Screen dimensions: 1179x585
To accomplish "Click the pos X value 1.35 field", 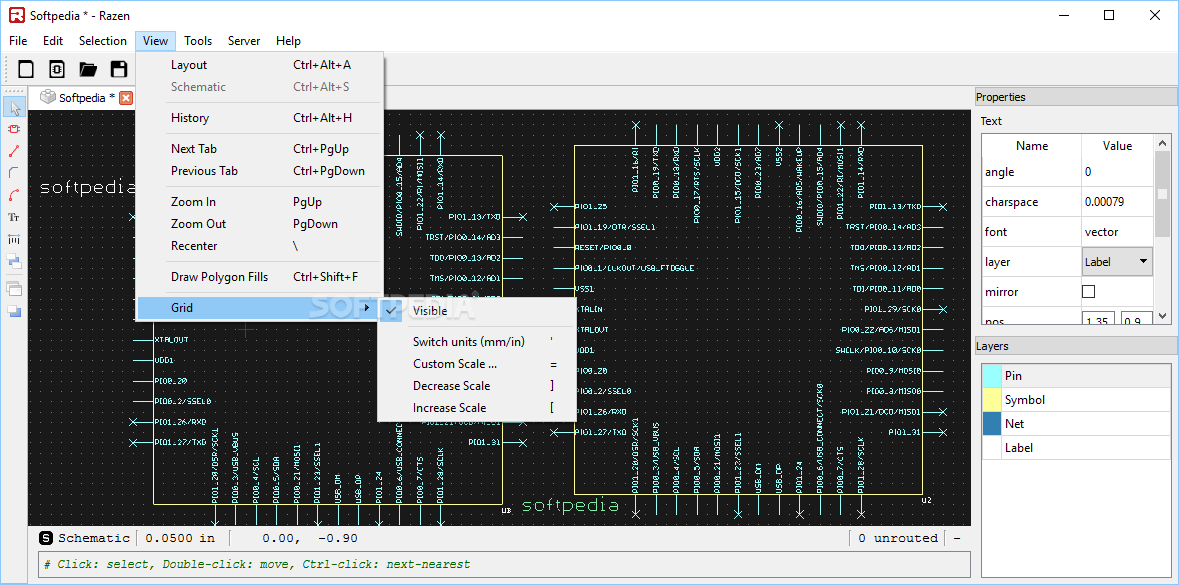I will pos(1100,320).
